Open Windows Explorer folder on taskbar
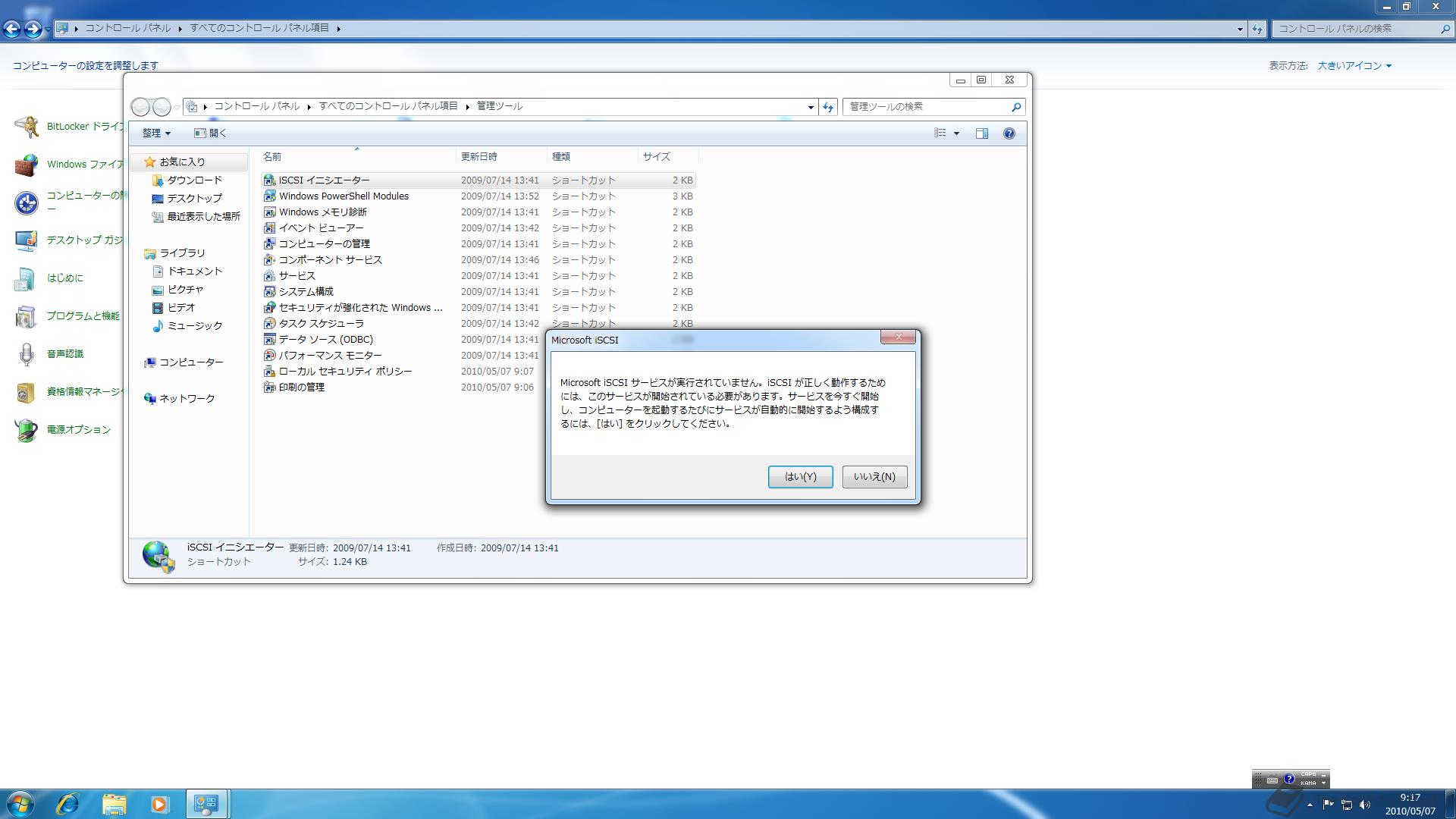Image resolution: width=1456 pixels, height=819 pixels. tap(114, 804)
